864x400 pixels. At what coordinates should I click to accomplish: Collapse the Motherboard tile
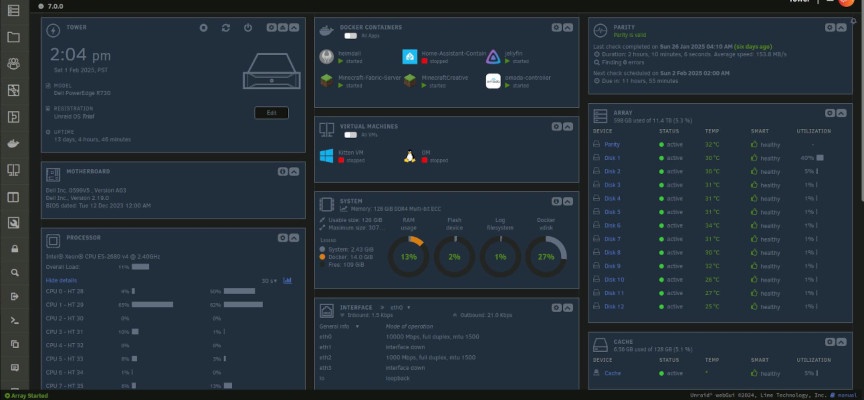click(294, 171)
